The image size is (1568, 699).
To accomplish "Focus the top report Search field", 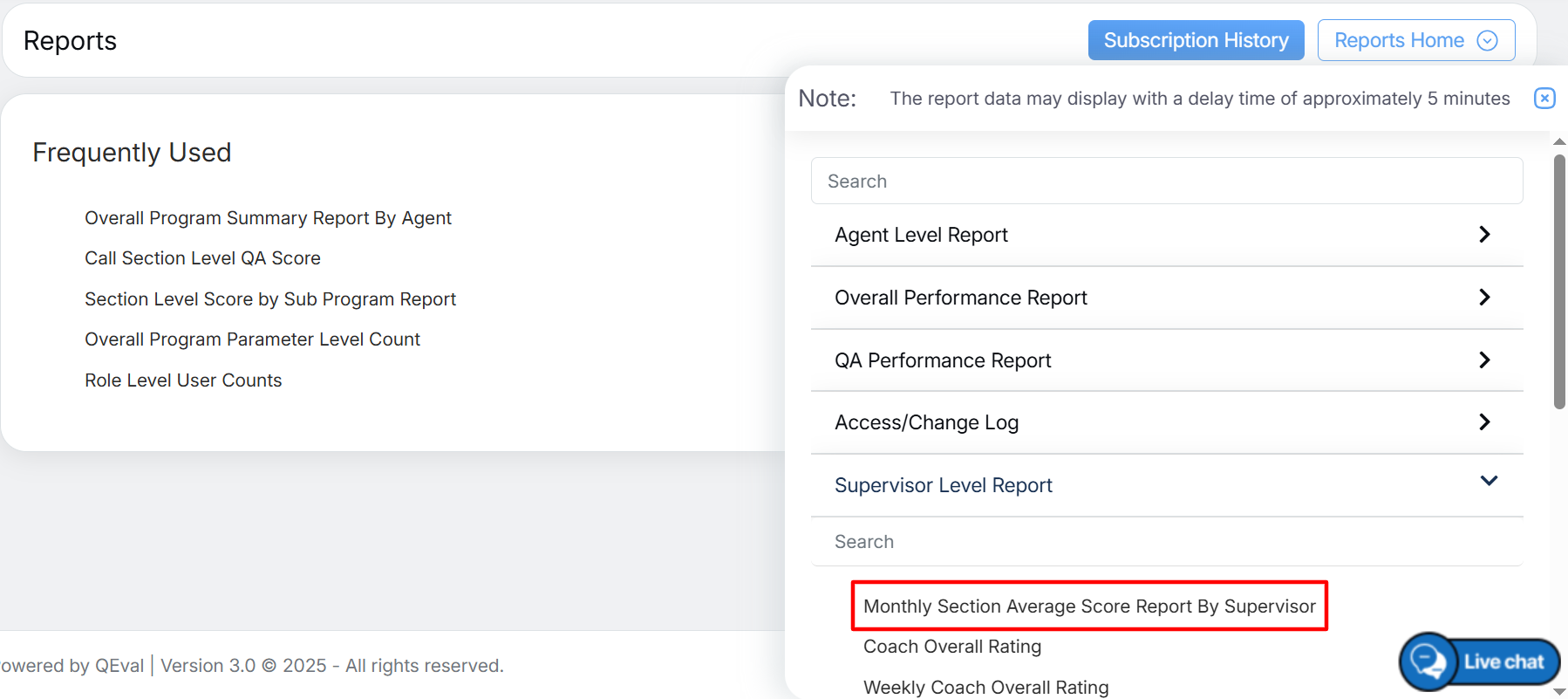I will click(1166, 182).
